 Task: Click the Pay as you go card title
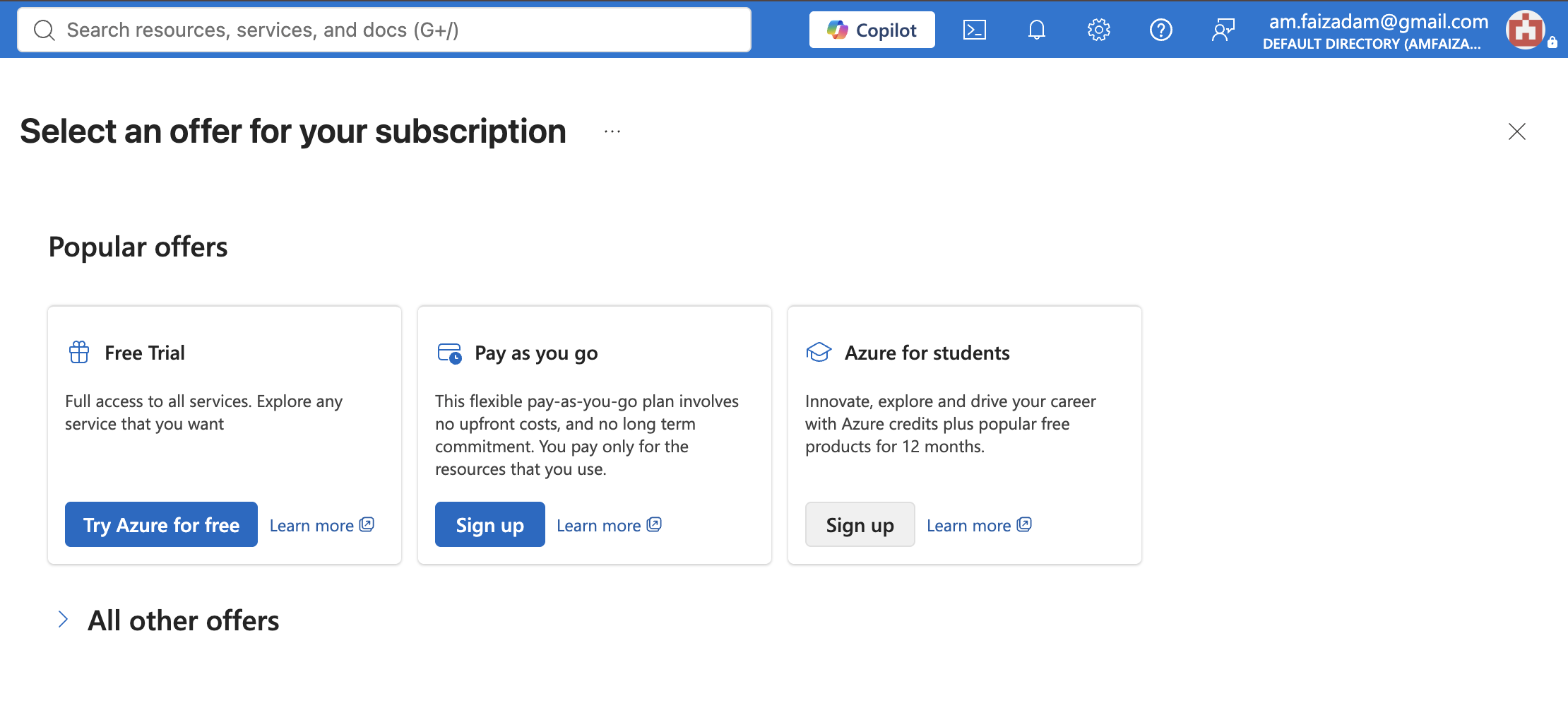tap(536, 353)
